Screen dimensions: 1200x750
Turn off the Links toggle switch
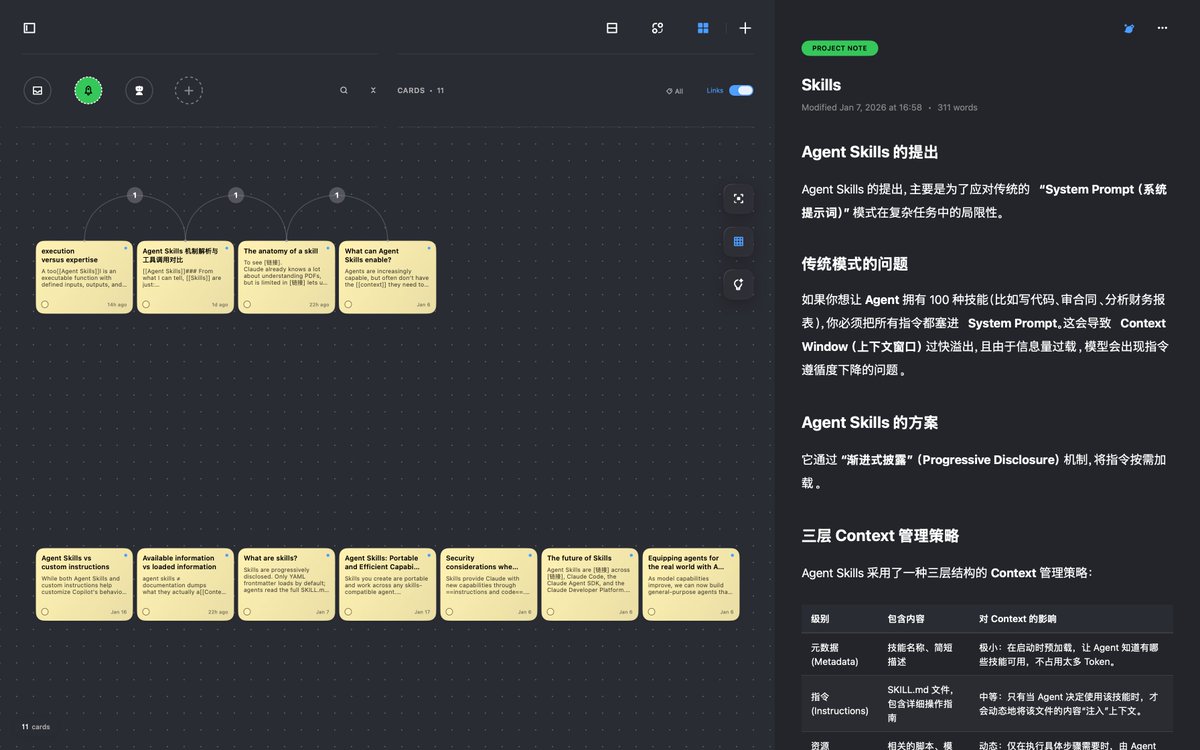(x=741, y=90)
